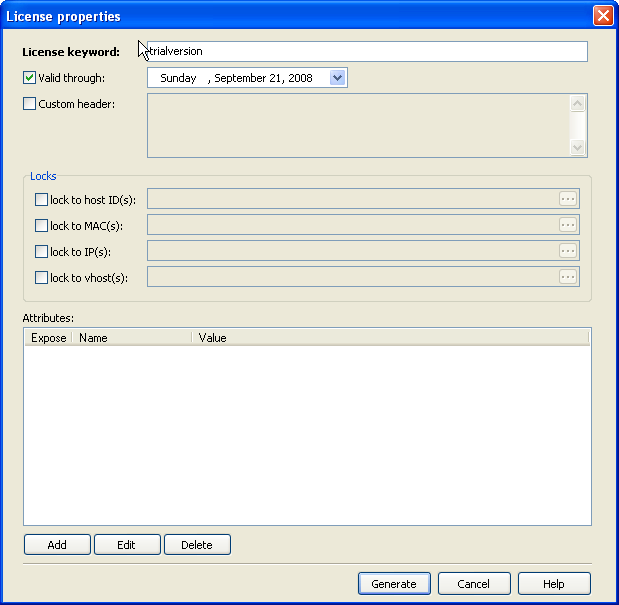
Task: Click the browse button for IP(s)
Action: click(x=568, y=251)
